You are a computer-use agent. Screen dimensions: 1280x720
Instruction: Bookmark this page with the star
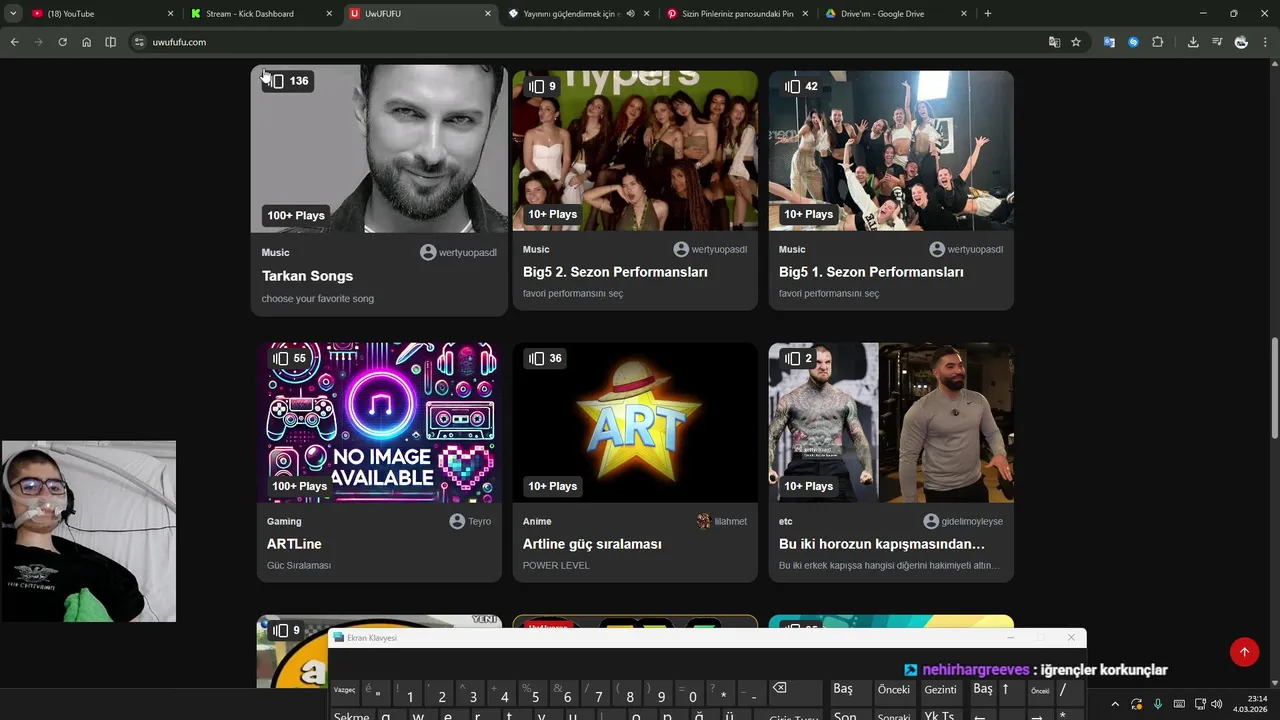1076,42
